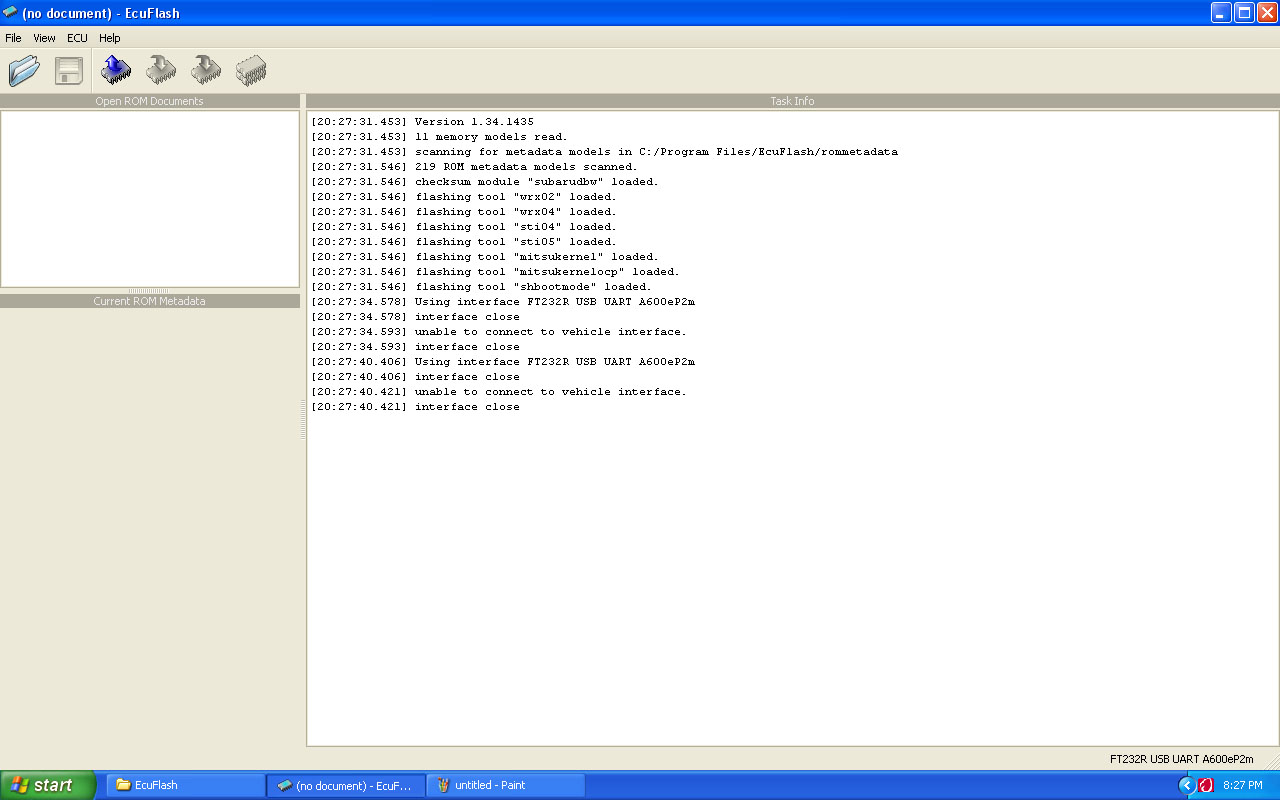The height and width of the screenshot is (800, 1280).
Task: Click the flashing tool "sti04" loaded line
Action: (464, 227)
